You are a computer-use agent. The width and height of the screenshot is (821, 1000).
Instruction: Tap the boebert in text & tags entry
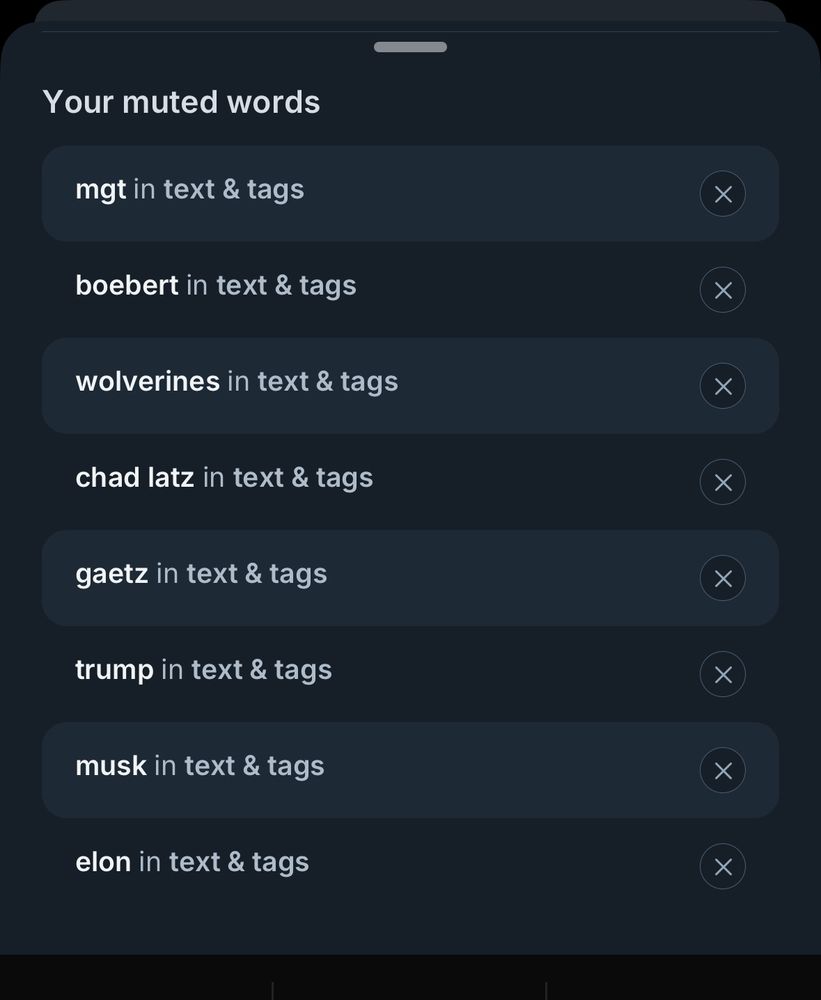coord(216,286)
